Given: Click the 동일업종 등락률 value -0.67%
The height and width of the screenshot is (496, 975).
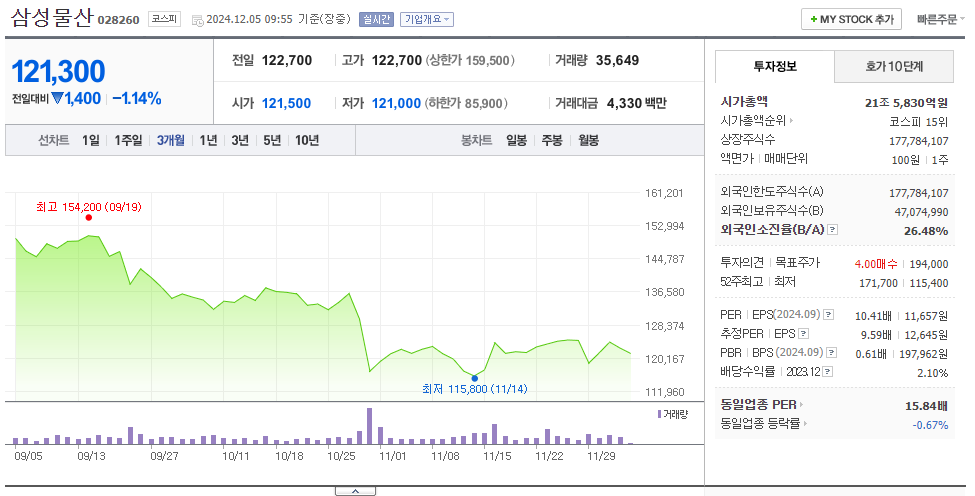Looking at the screenshot, I should (x=930, y=425).
